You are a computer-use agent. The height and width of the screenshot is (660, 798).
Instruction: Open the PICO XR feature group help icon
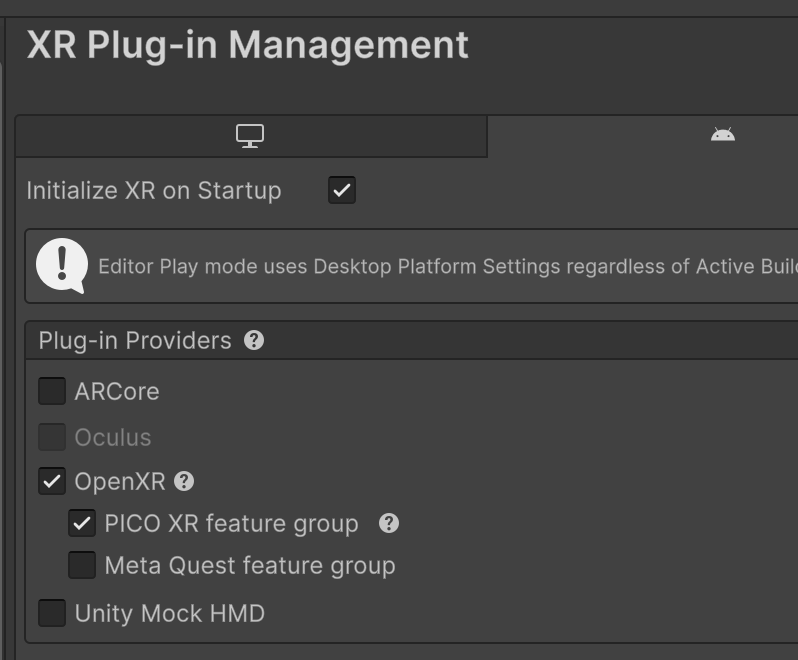pyautogui.click(x=389, y=523)
